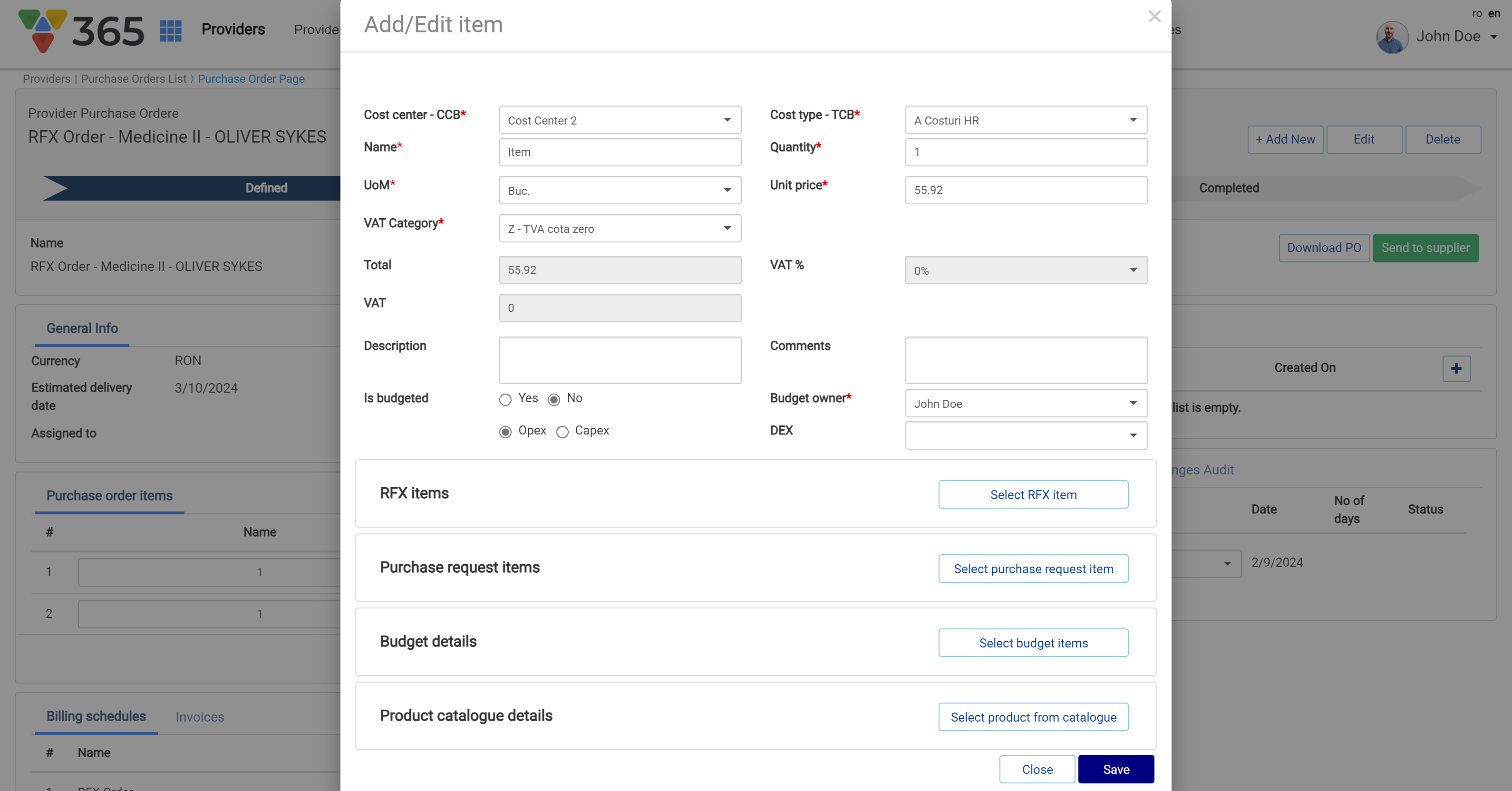Screen dimensions: 1512x791
Task: Click the 365 logo
Action: [x=82, y=30]
